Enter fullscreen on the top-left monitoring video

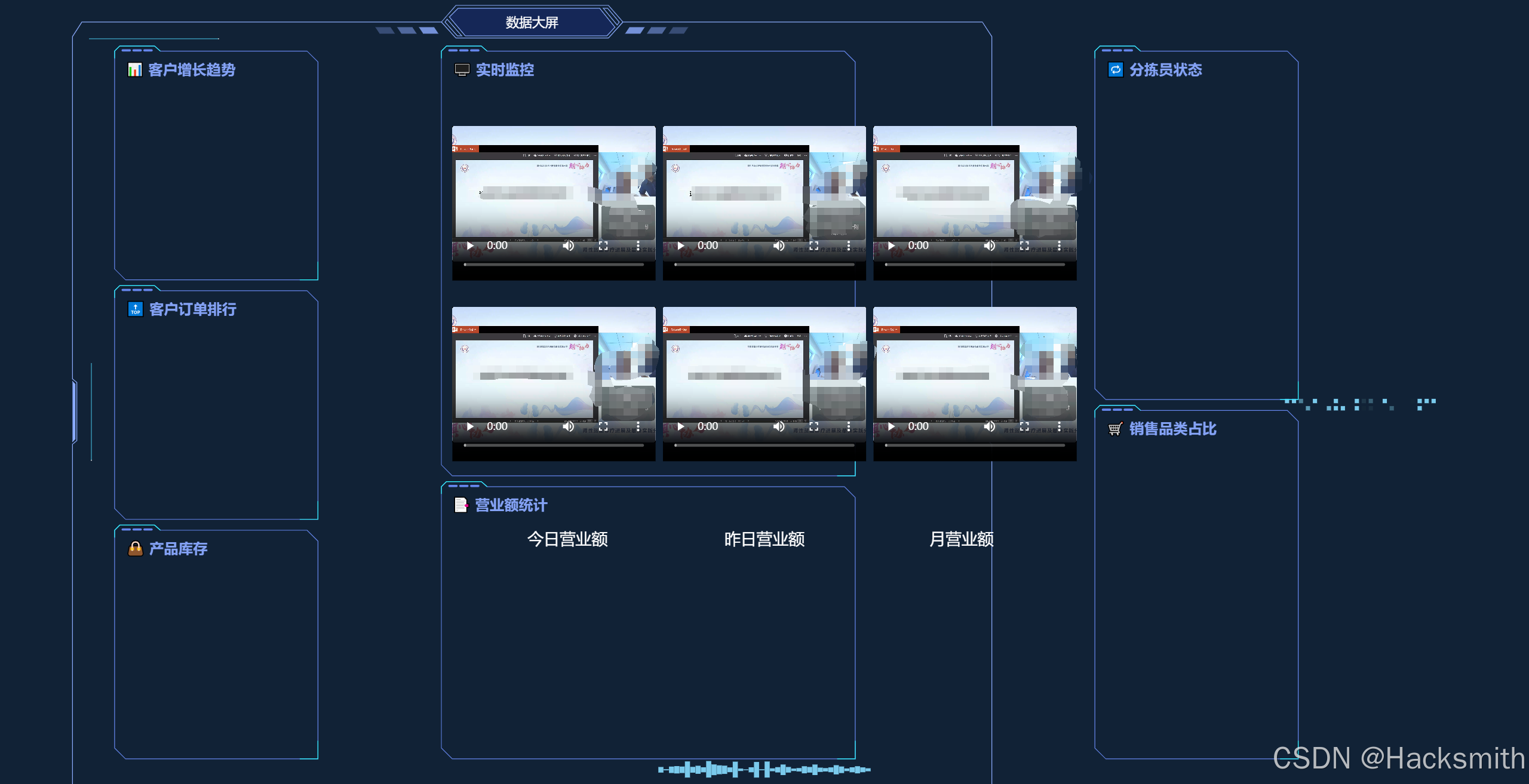[603, 245]
